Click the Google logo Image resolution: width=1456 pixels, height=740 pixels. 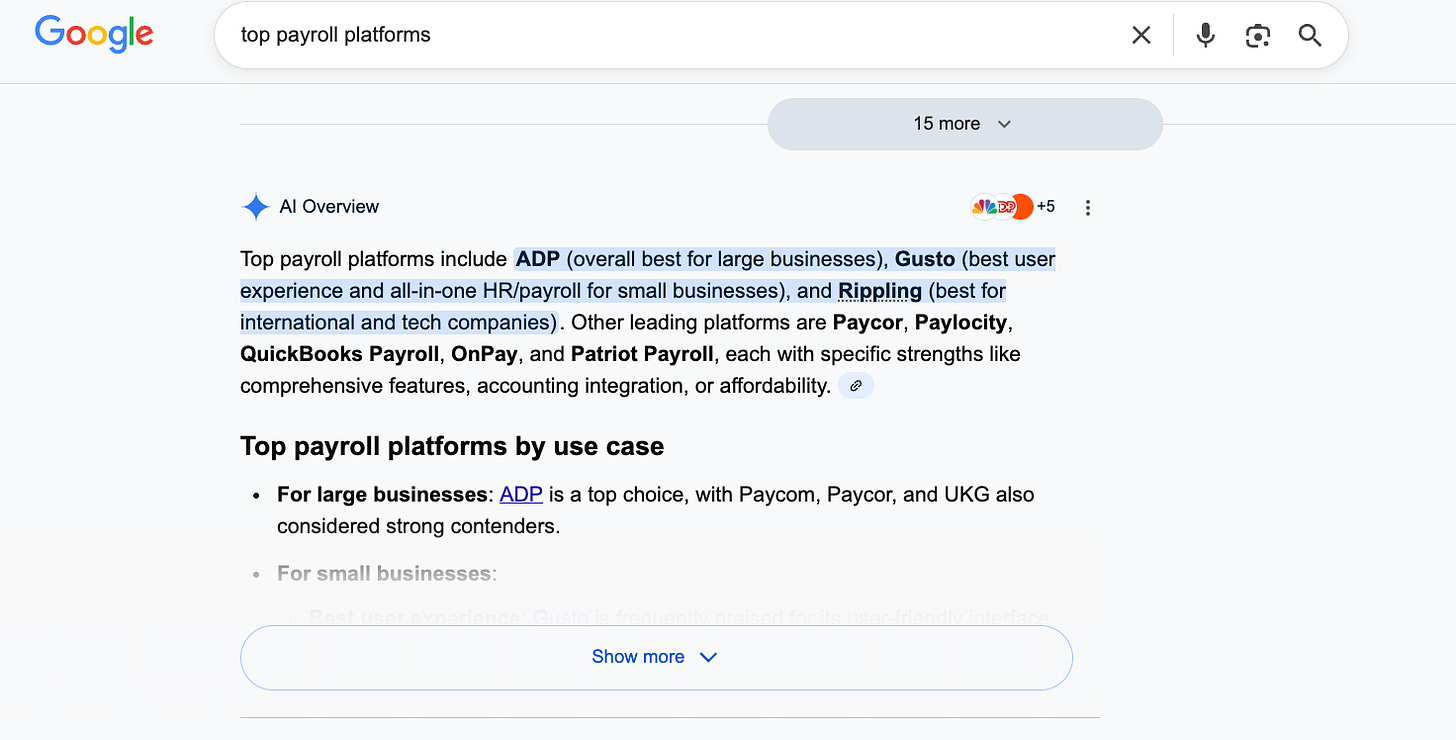tap(94, 34)
